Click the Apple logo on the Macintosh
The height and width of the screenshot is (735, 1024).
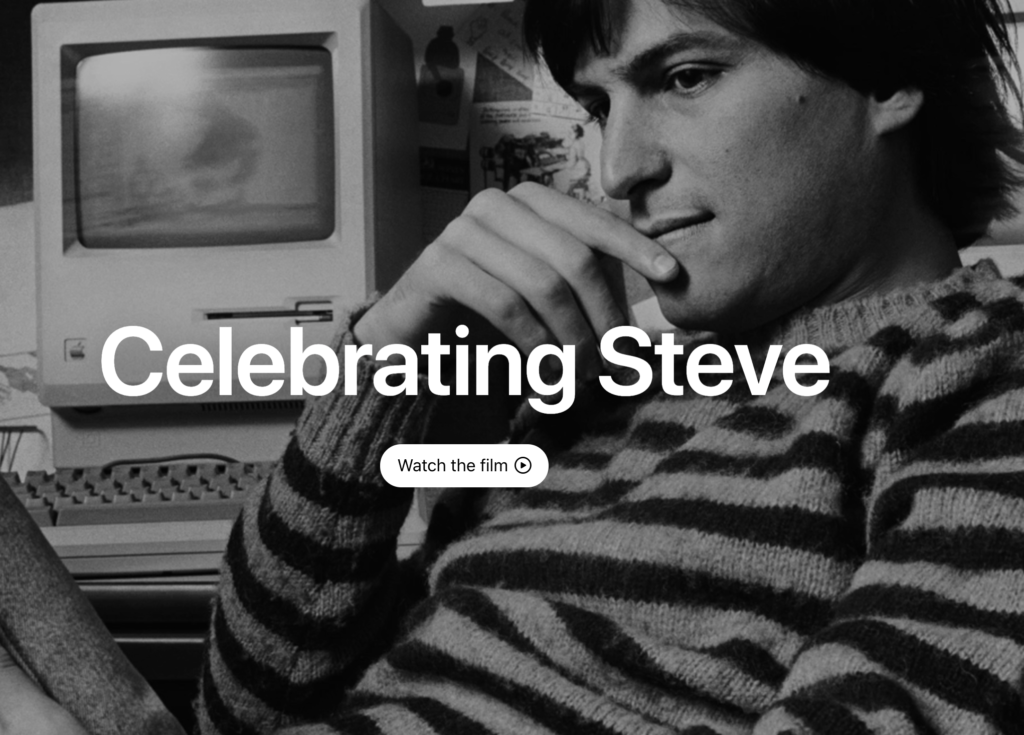[76, 350]
